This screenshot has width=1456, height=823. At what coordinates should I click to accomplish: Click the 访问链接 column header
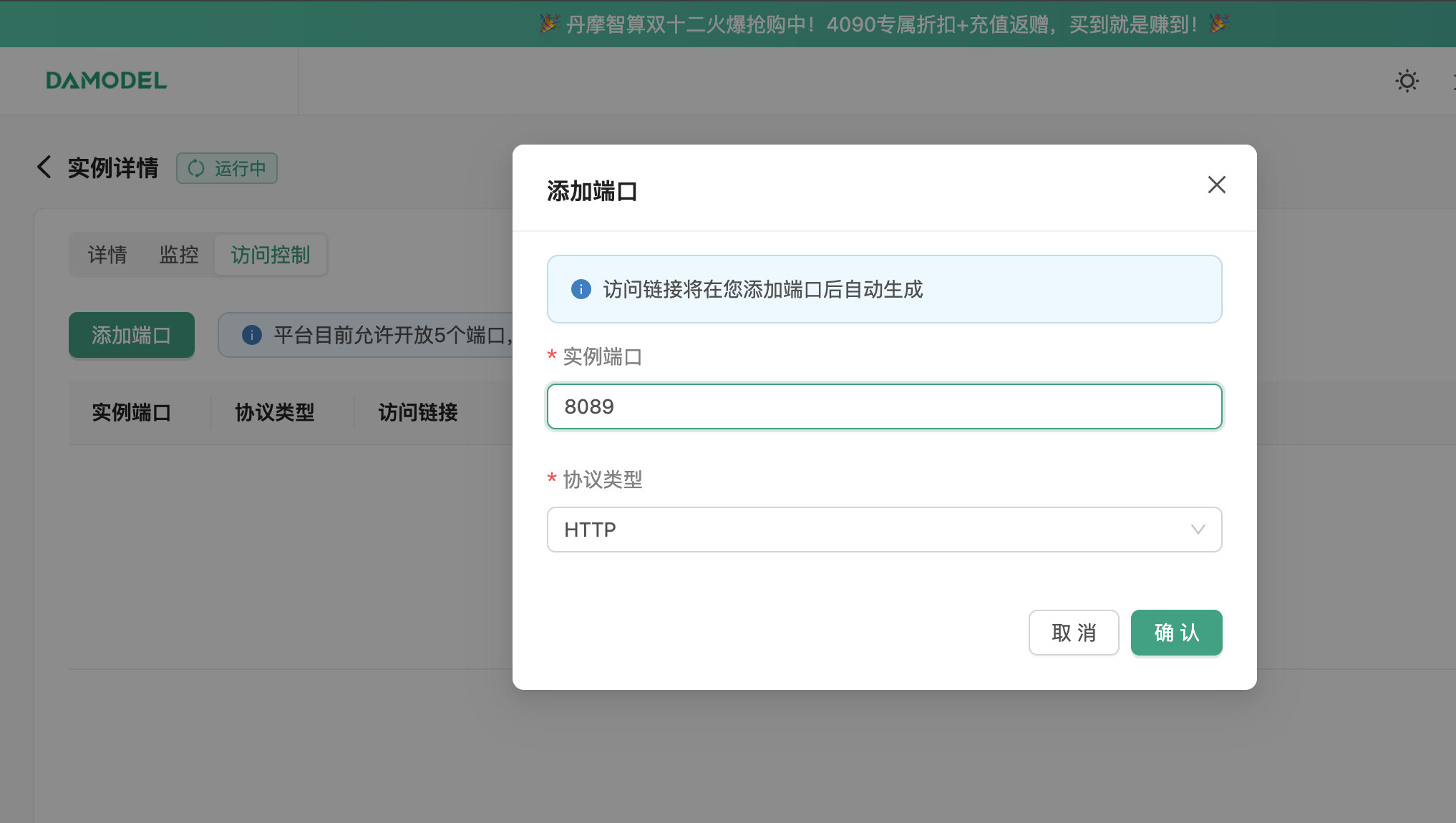click(x=418, y=412)
